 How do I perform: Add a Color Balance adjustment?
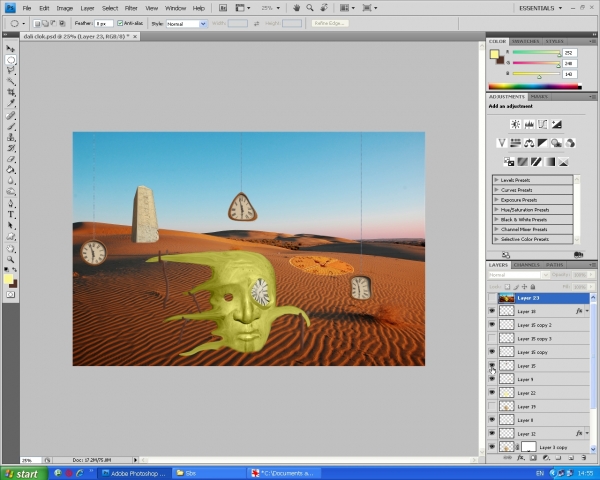pos(529,143)
